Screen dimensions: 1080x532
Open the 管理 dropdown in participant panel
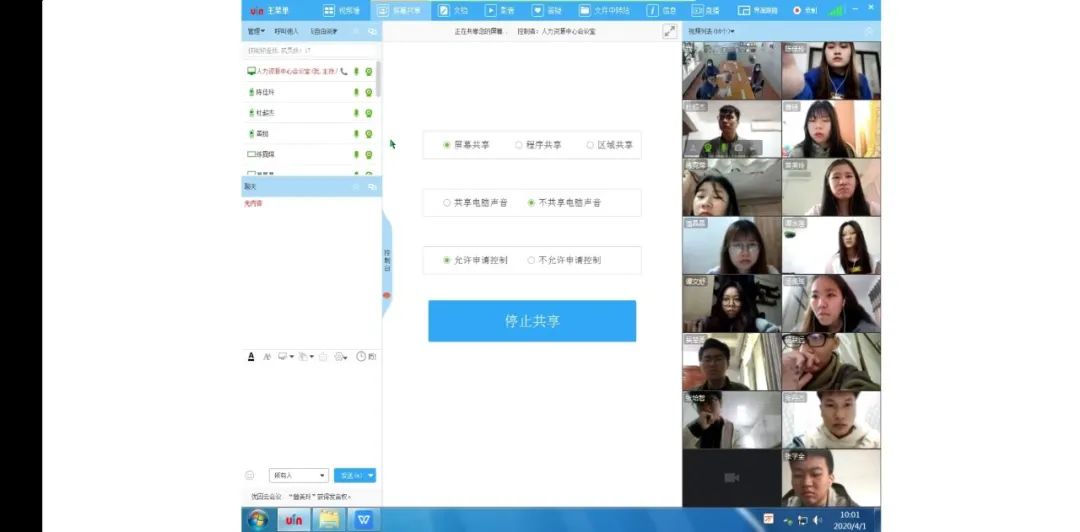click(256, 31)
